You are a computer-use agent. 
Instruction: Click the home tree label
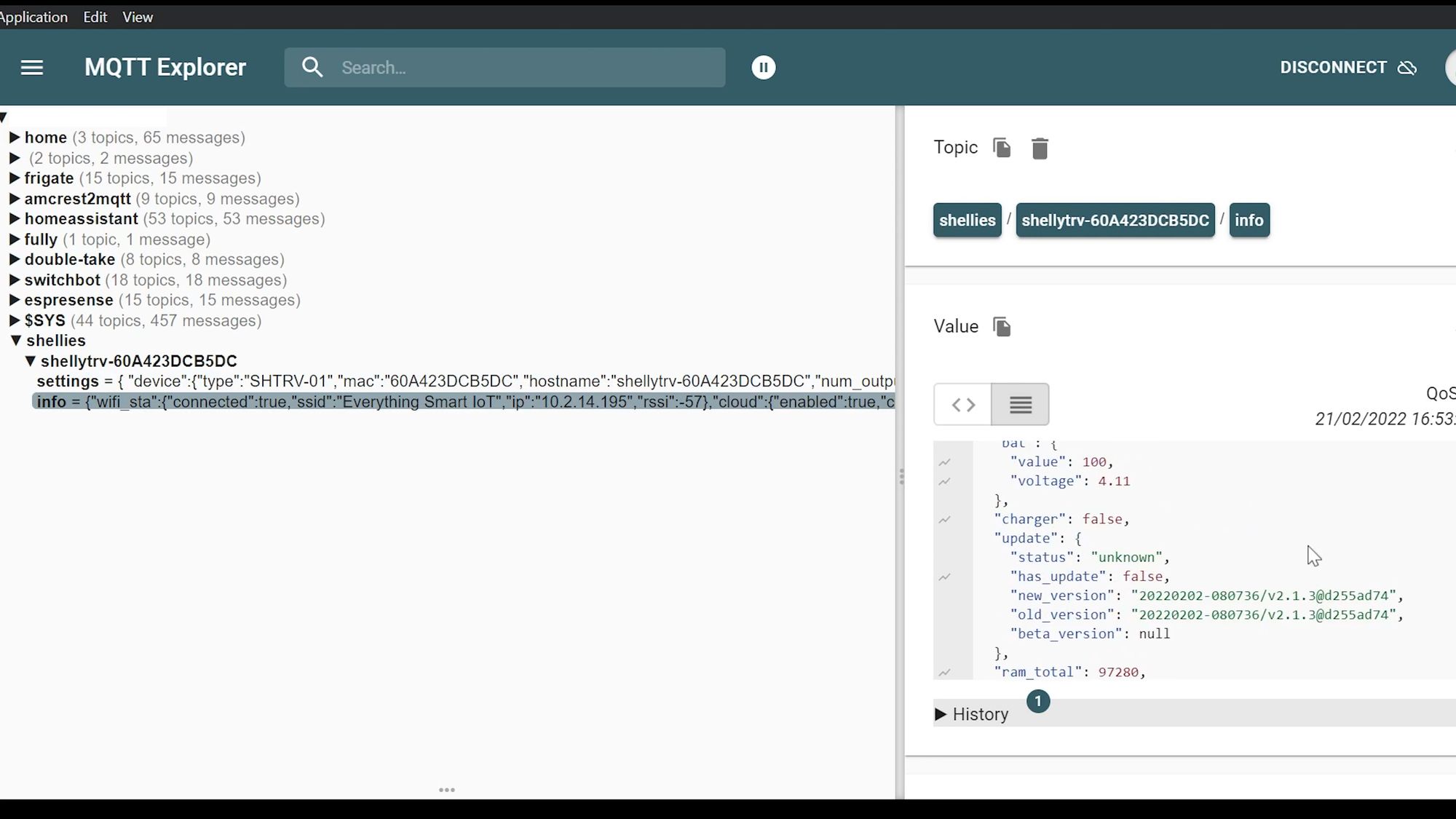pyautogui.click(x=46, y=138)
